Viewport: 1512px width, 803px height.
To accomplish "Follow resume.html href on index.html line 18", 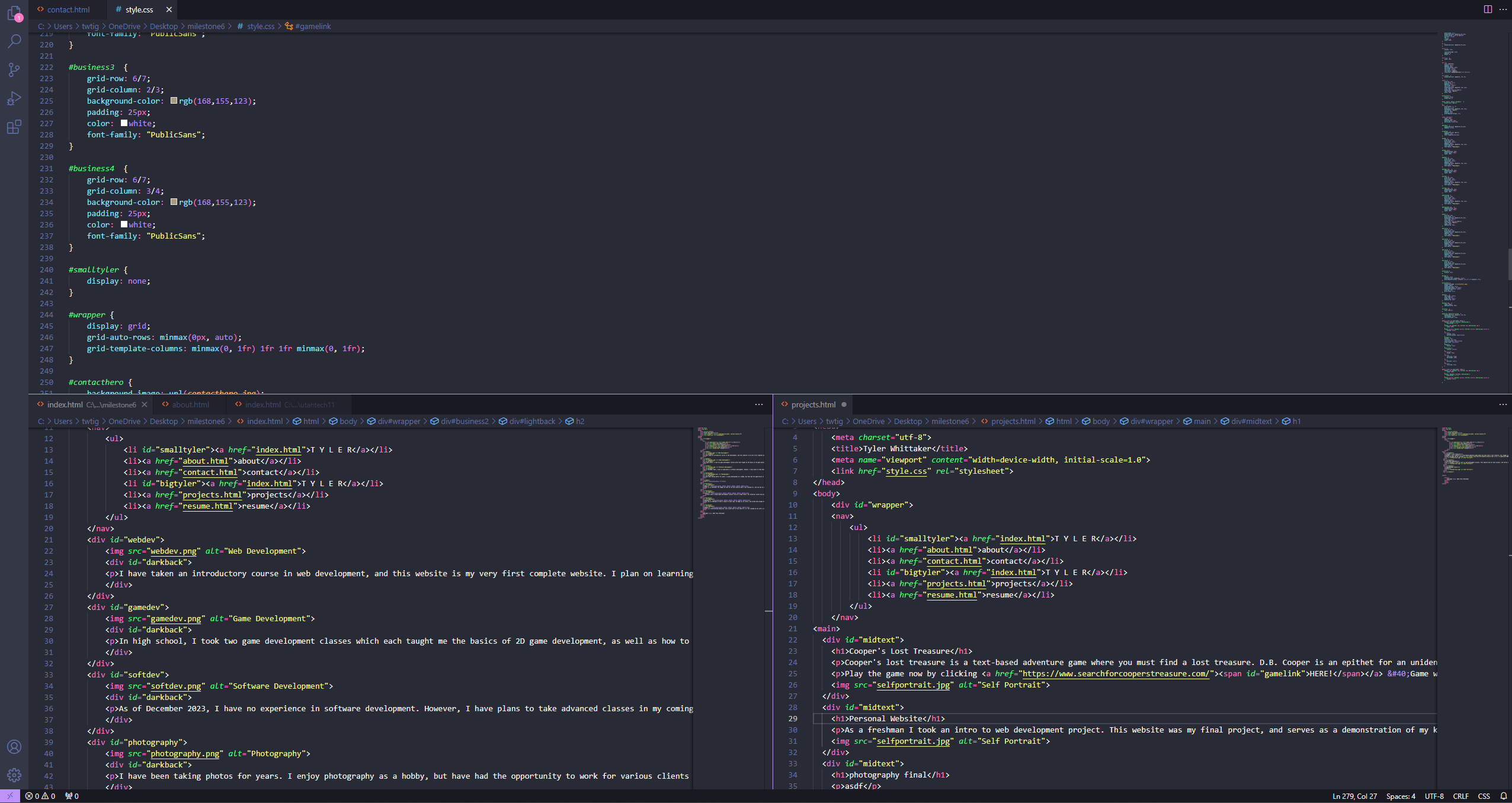I will pyautogui.click(x=207, y=506).
